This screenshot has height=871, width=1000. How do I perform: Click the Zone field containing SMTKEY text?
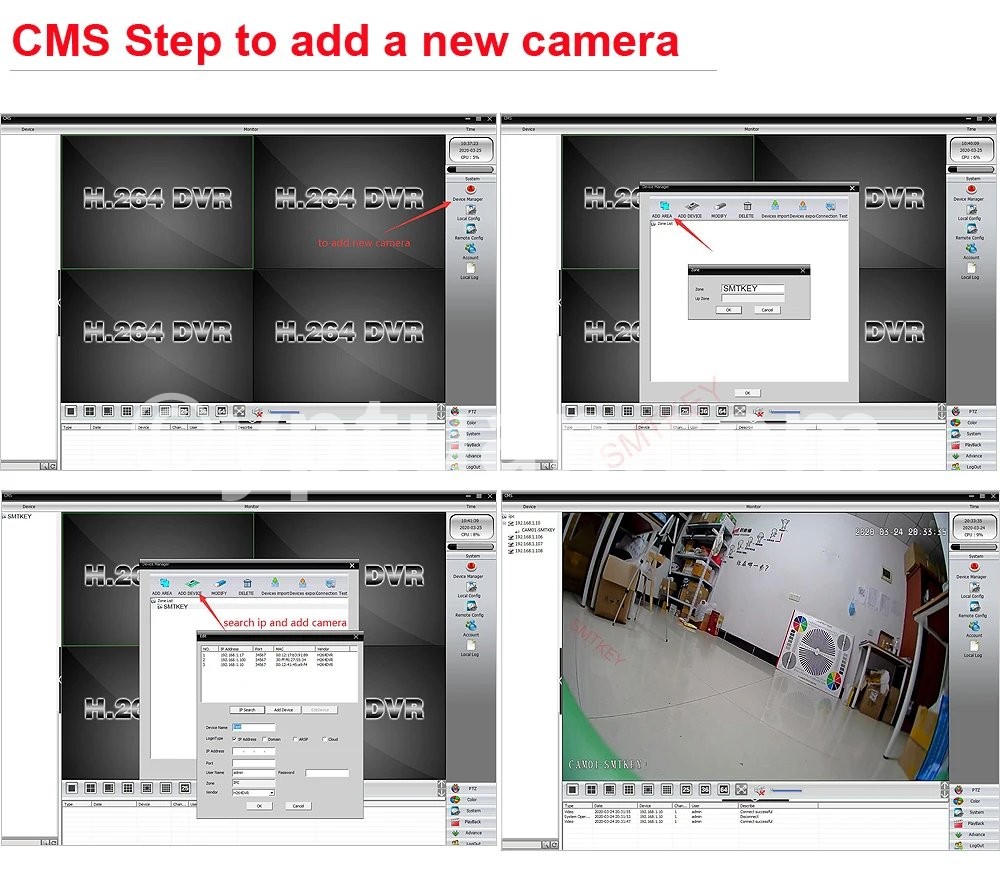[x=752, y=289]
